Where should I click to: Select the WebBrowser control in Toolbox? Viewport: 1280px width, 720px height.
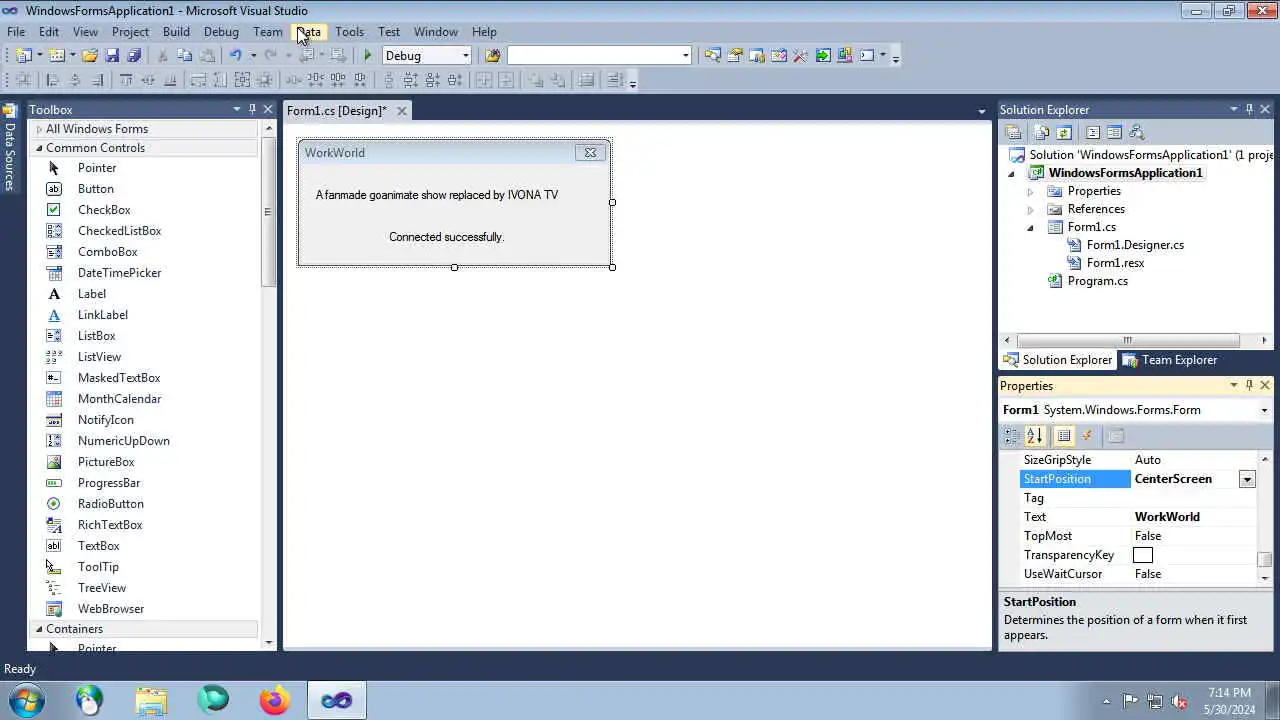tap(111, 609)
